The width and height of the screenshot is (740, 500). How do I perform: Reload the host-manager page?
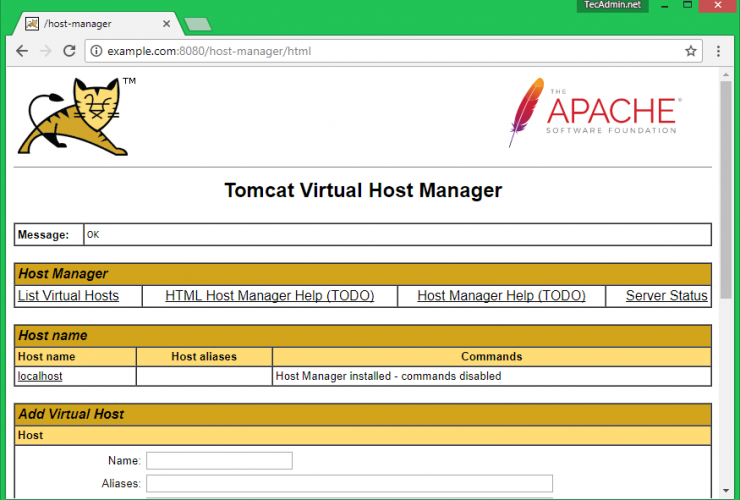tap(69, 51)
